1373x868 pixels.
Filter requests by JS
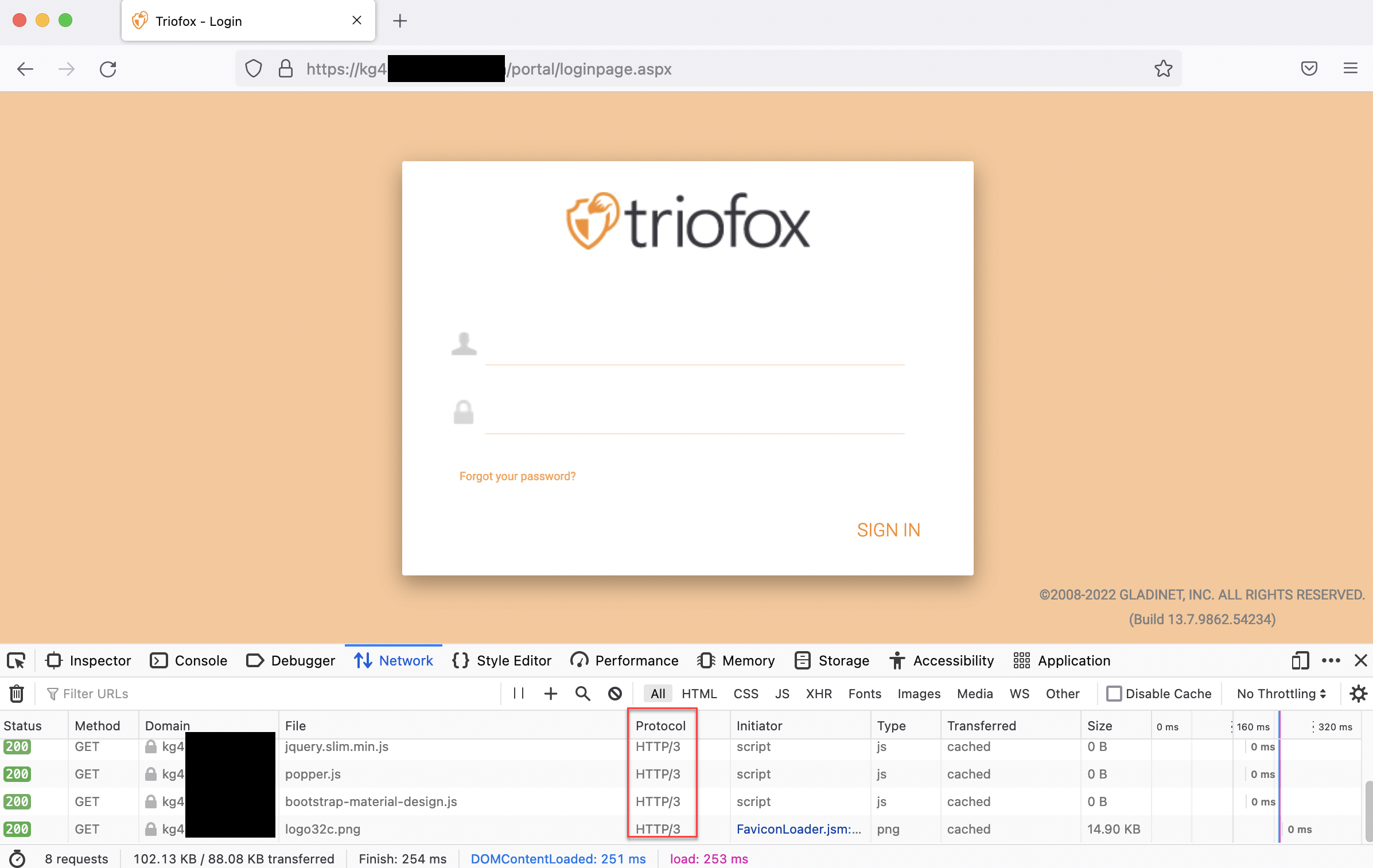click(782, 694)
